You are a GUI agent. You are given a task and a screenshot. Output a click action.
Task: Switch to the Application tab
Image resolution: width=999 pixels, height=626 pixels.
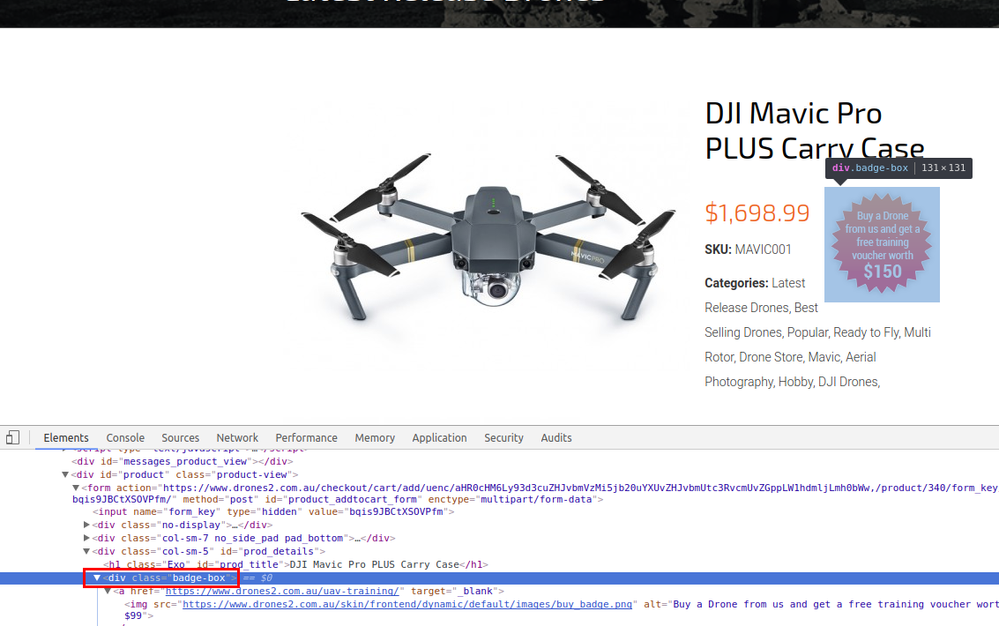(x=439, y=438)
